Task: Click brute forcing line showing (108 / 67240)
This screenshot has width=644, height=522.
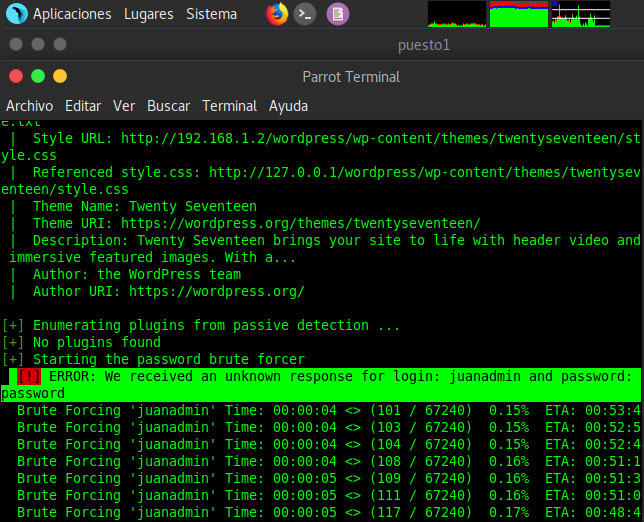Action: [x=329, y=461]
